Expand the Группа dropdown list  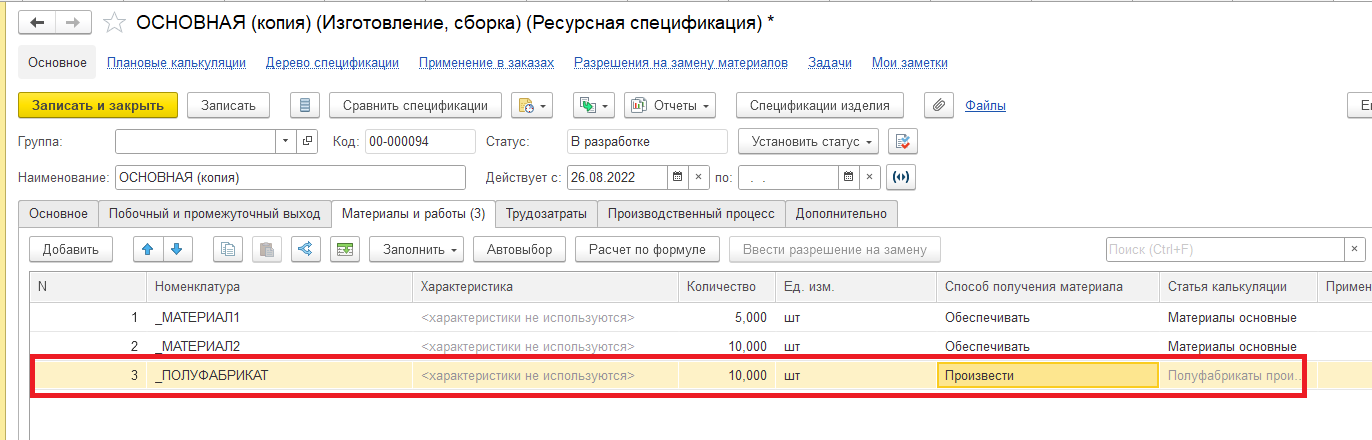click(x=285, y=141)
